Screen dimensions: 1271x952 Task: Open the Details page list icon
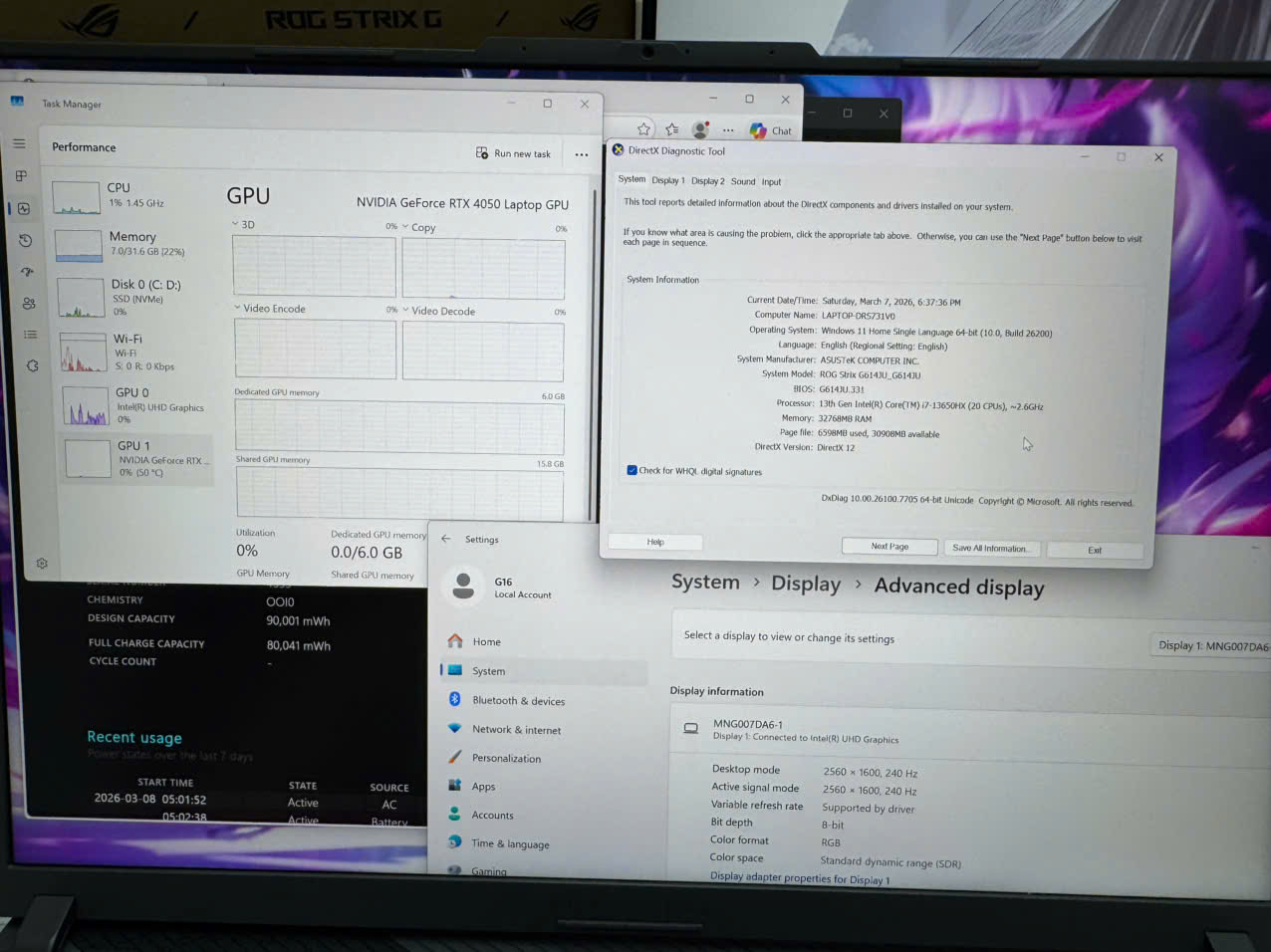[x=30, y=335]
